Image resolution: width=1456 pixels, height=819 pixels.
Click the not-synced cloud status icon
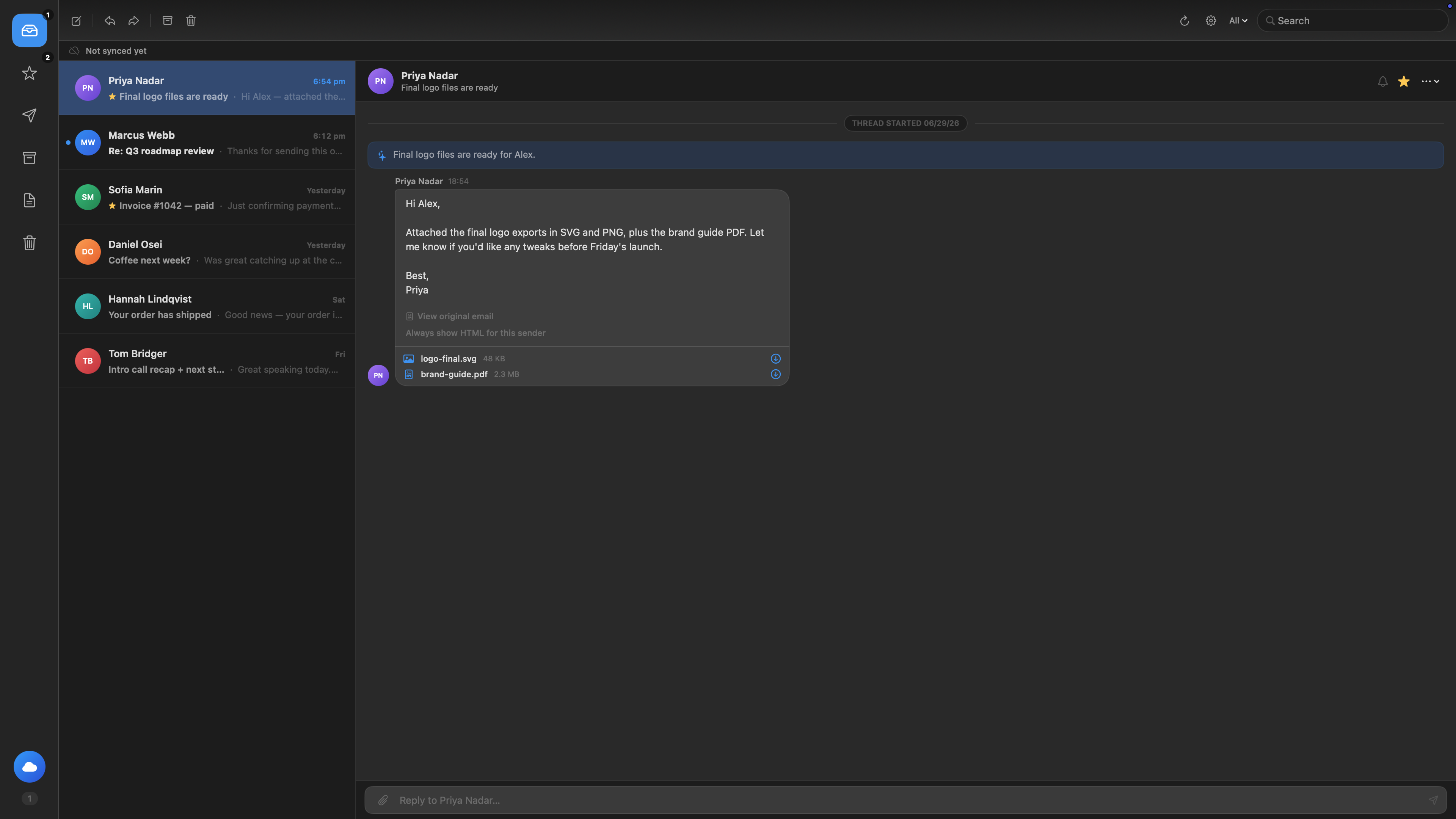pos(74,51)
